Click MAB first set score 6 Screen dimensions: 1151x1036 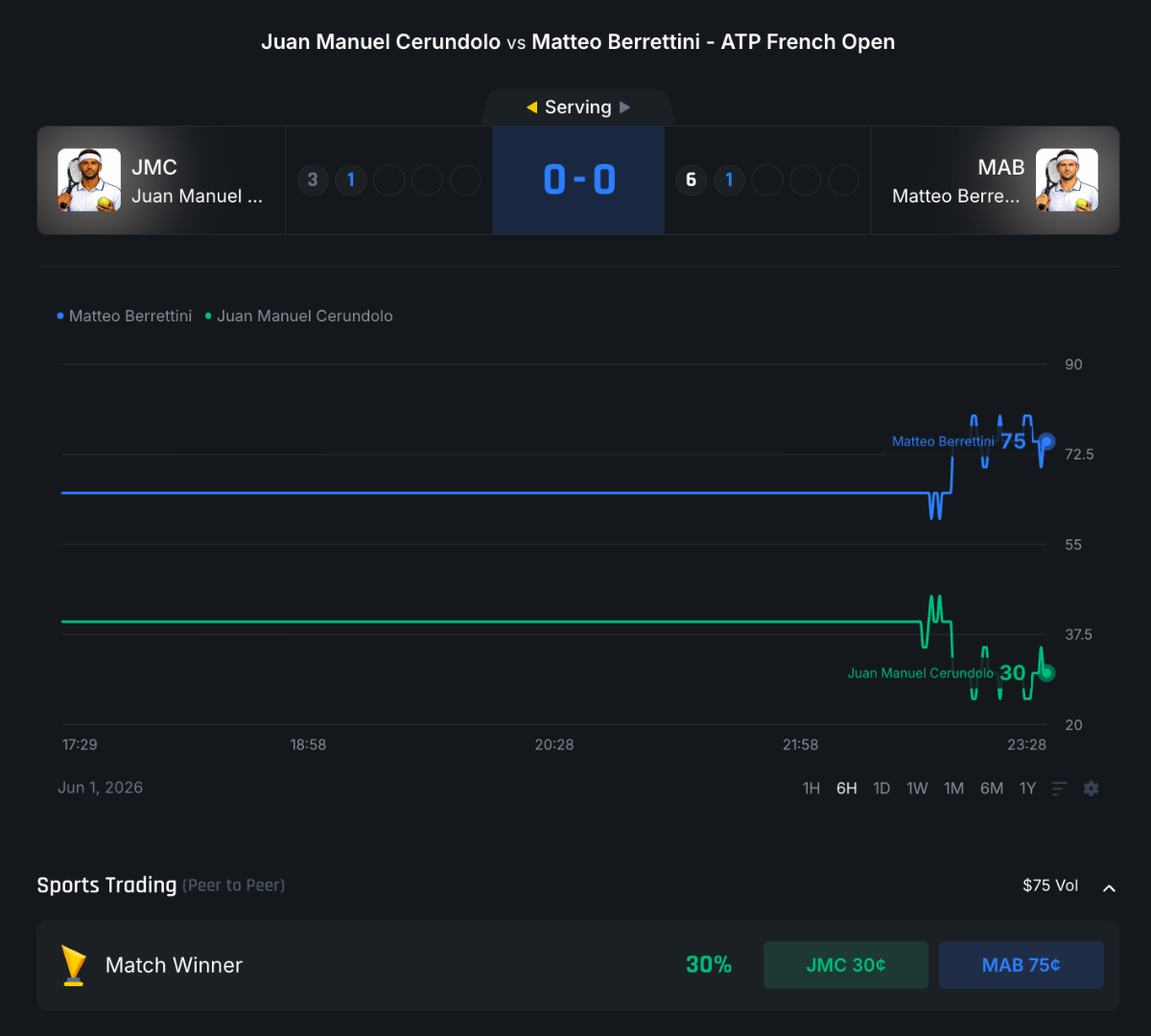pyautogui.click(x=691, y=179)
